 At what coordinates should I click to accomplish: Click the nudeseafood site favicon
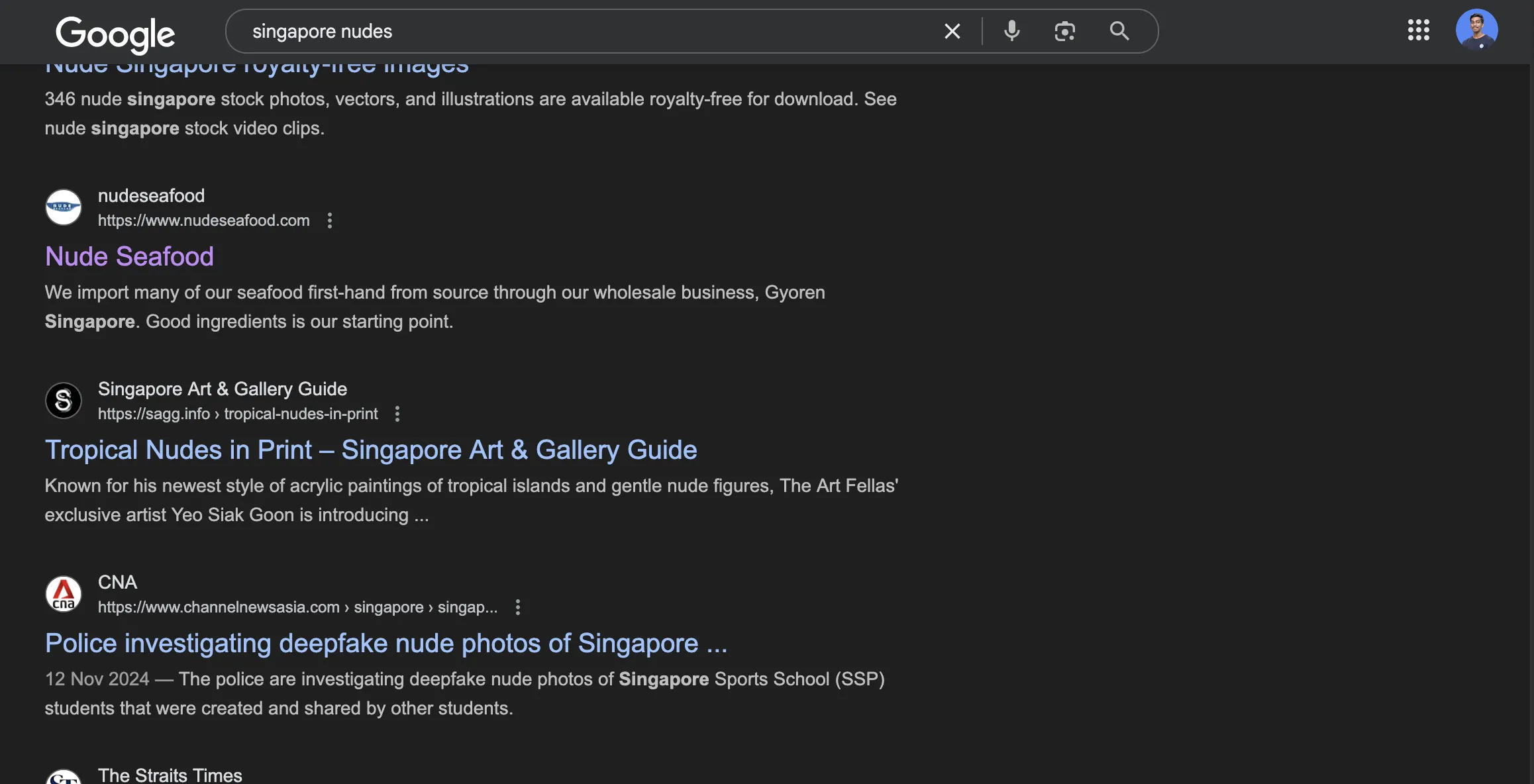[64, 207]
